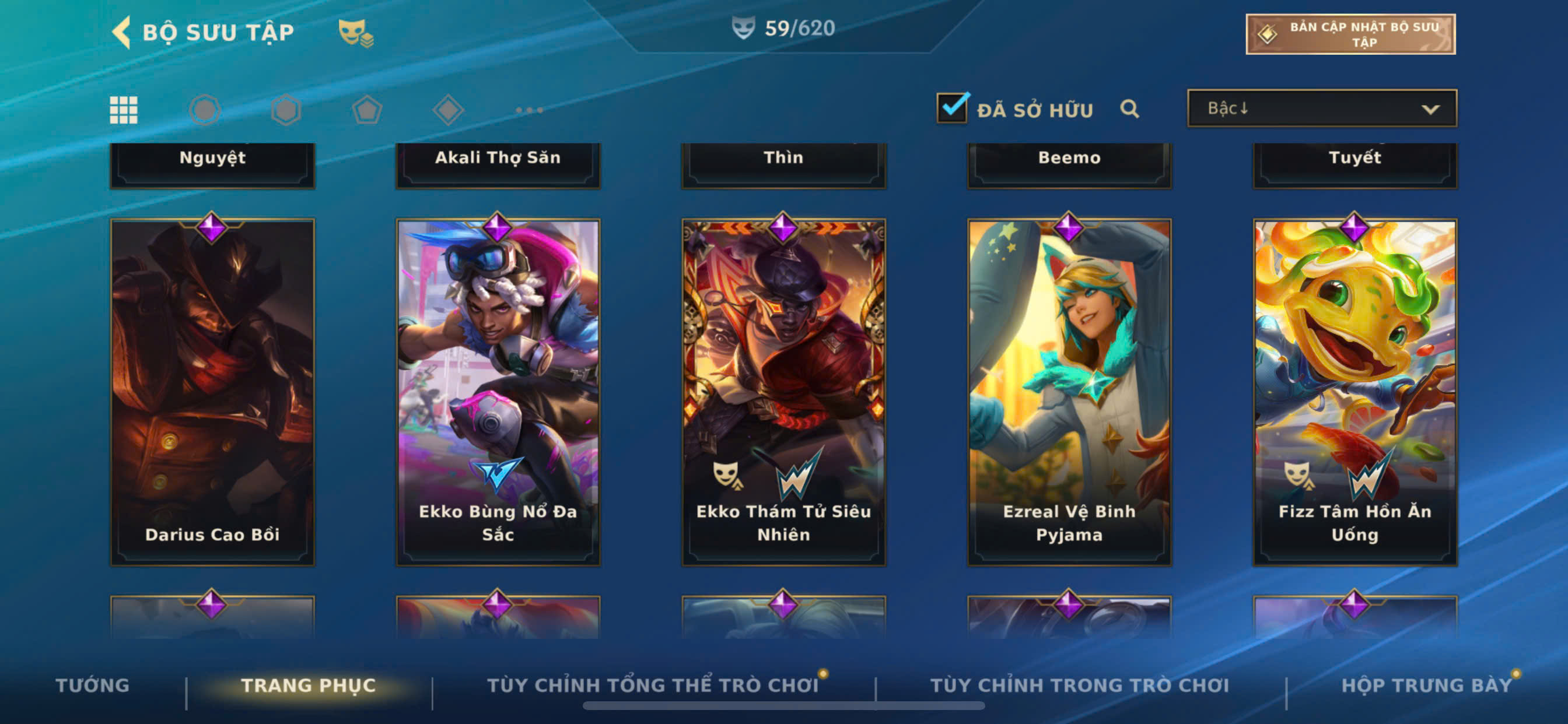The width and height of the screenshot is (1568, 724).
Task: Open Tùy Chỉnh Trong Trò Chơi tab
Action: point(1080,685)
